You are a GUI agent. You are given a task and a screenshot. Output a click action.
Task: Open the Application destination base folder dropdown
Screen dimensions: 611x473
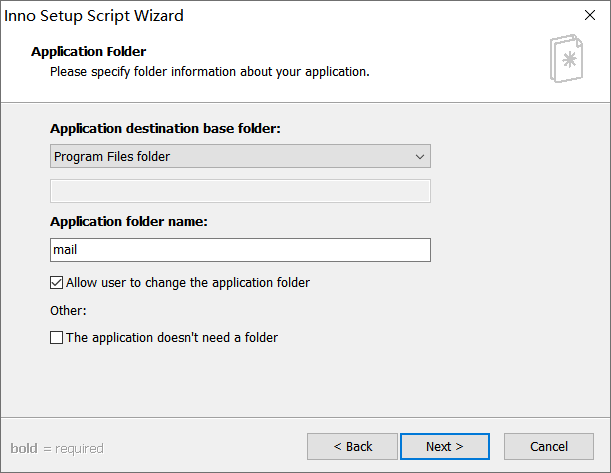(x=240, y=156)
